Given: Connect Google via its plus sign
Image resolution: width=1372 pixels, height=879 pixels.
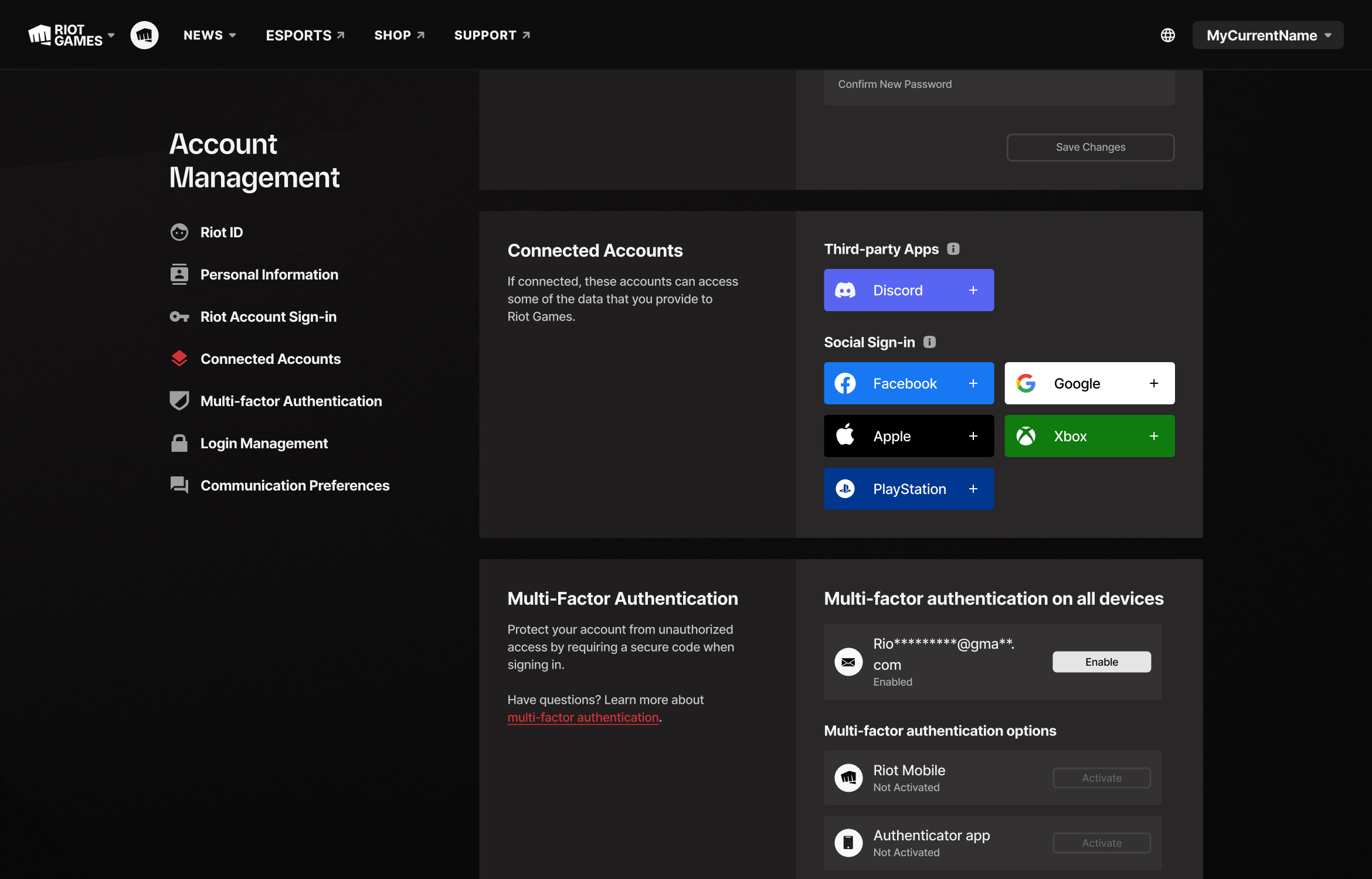Looking at the screenshot, I should coord(1154,383).
